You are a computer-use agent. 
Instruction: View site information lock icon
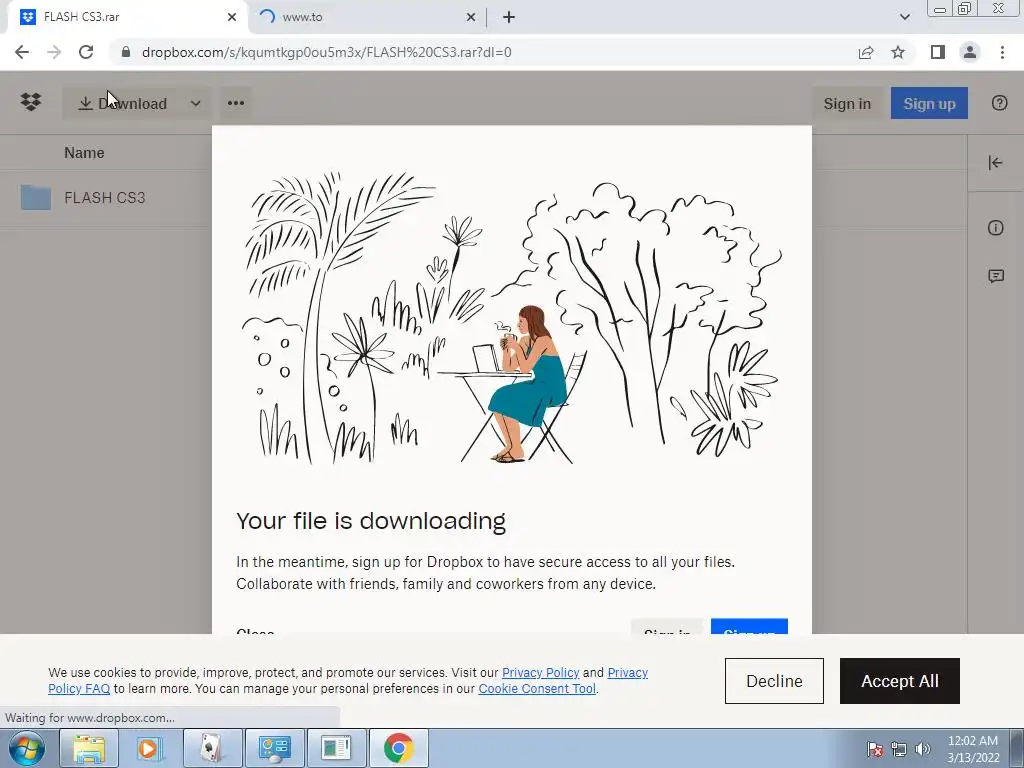pos(126,52)
